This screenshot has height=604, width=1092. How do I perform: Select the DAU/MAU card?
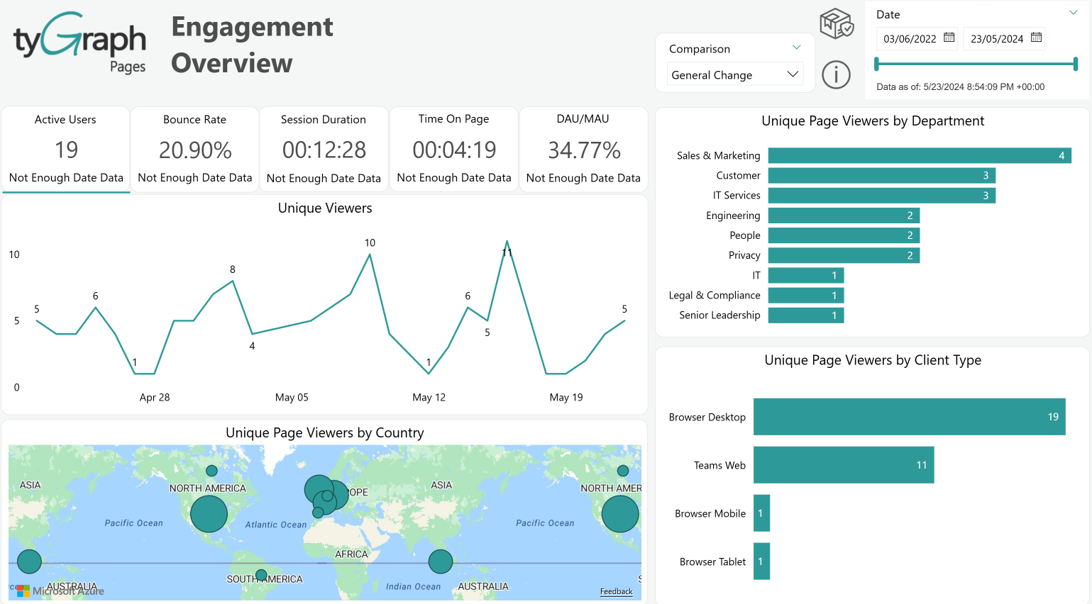point(583,149)
